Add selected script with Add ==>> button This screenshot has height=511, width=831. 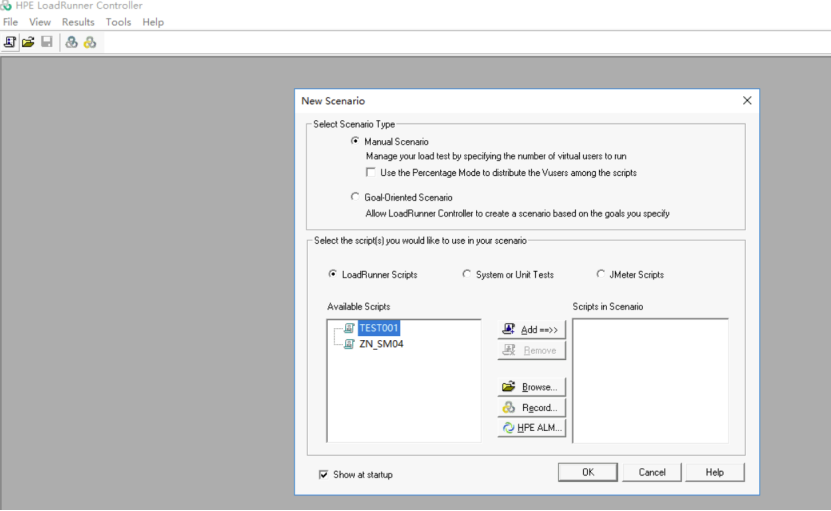pyautogui.click(x=532, y=330)
